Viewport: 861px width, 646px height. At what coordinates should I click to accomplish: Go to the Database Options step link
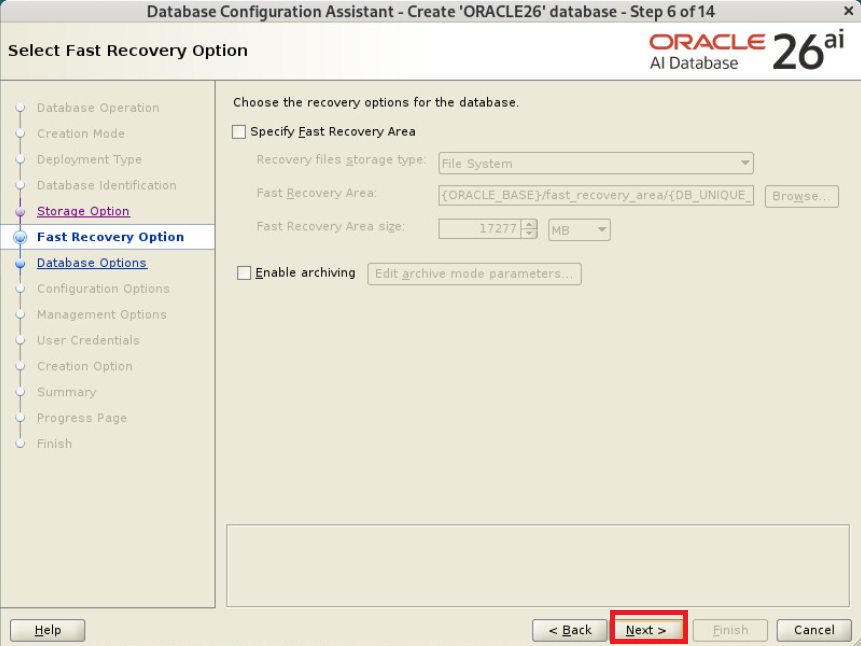(x=92, y=263)
